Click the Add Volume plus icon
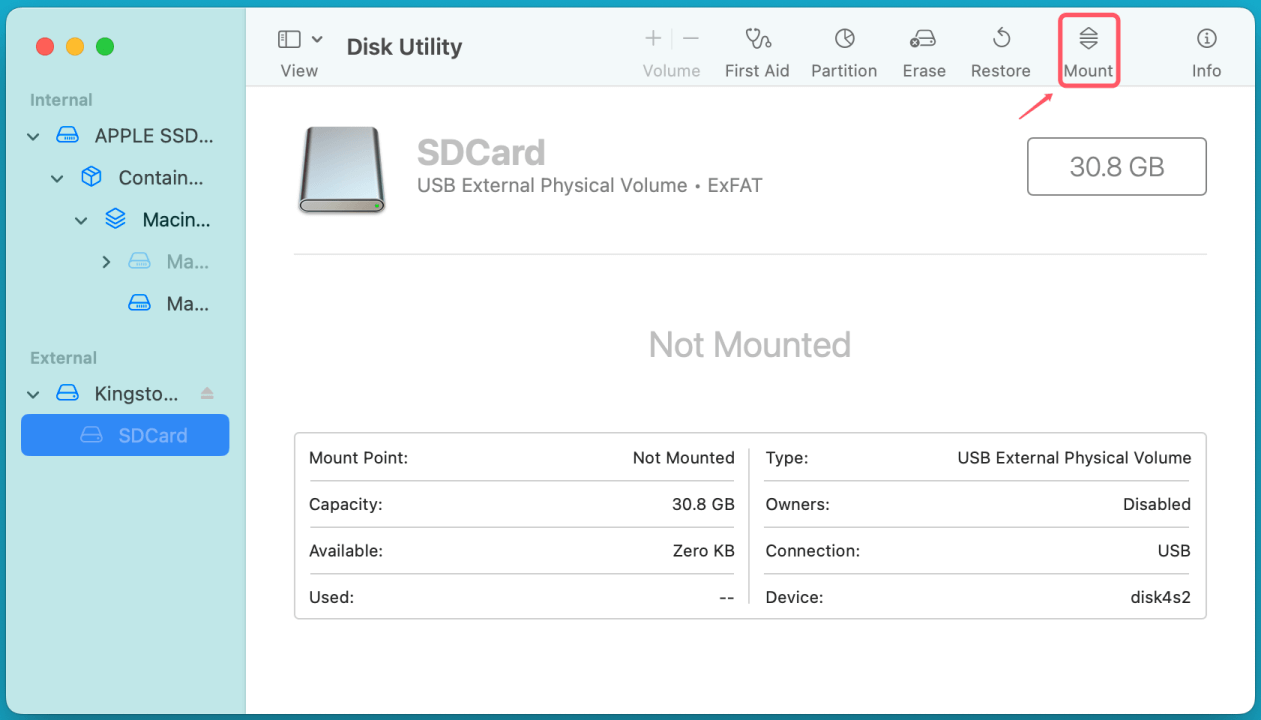The width and height of the screenshot is (1261, 720). pyautogui.click(x=652, y=38)
